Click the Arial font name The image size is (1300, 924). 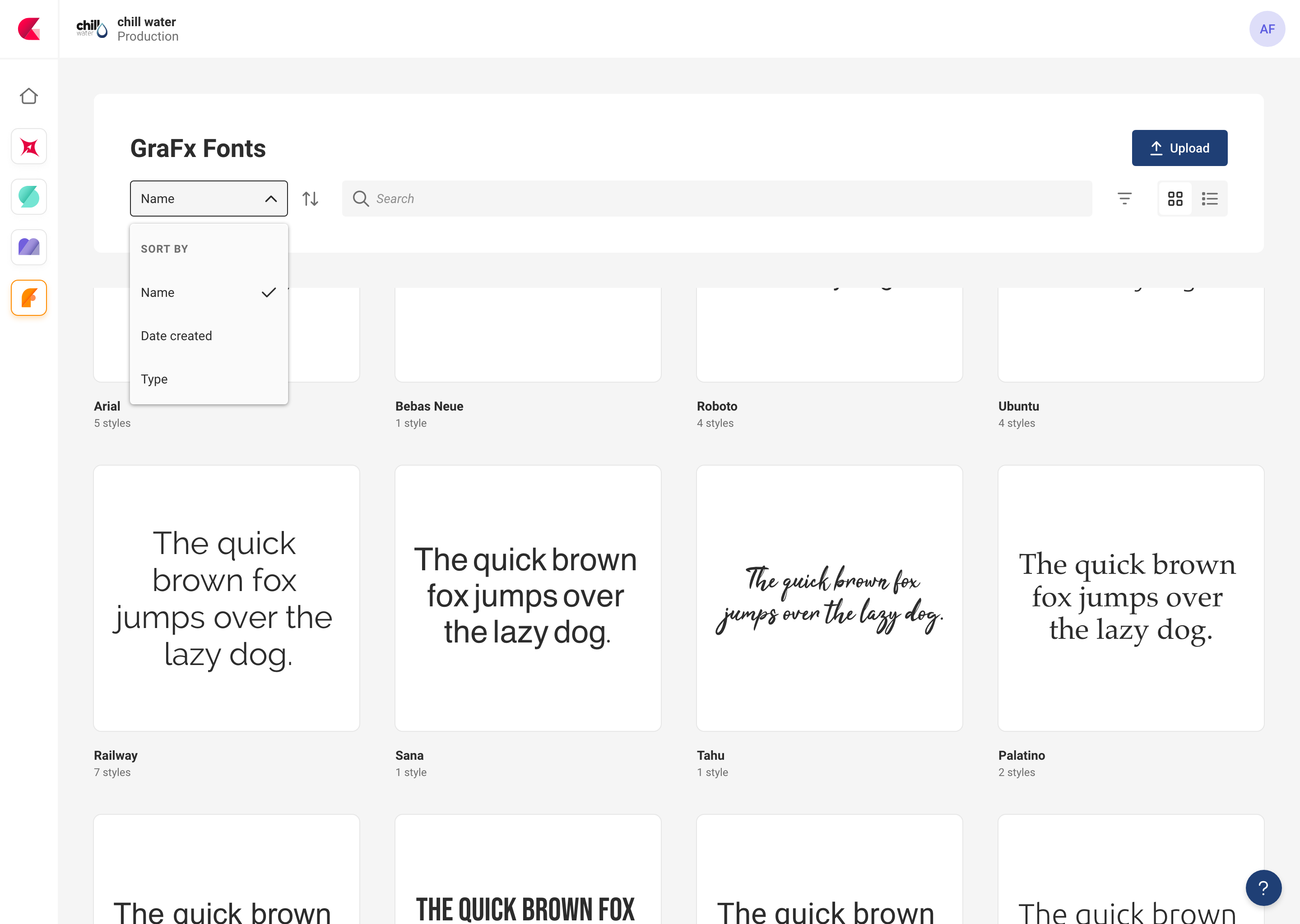click(x=107, y=406)
